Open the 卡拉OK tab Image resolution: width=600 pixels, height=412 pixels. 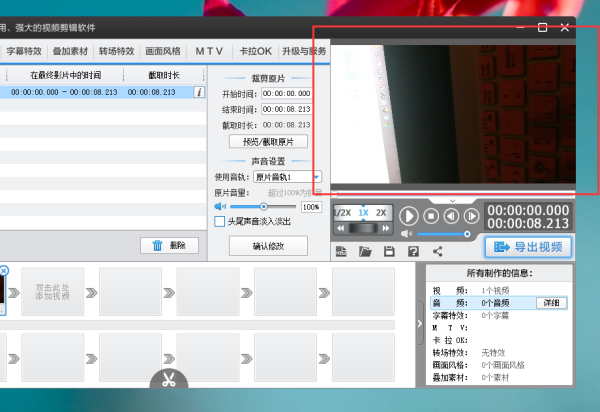tap(255, 50)
